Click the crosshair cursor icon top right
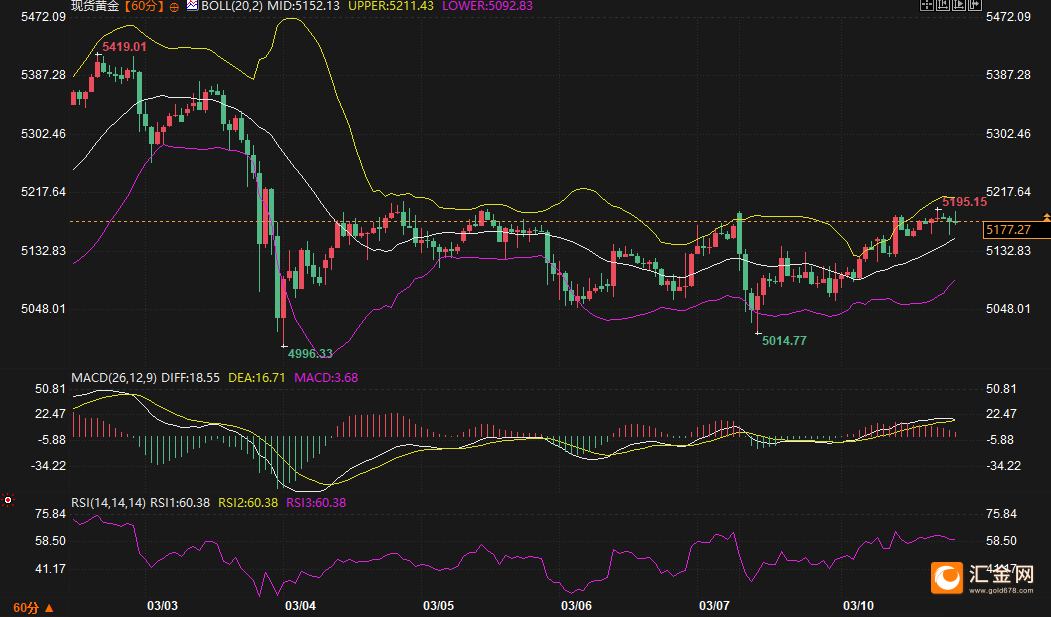 (927, 5)
